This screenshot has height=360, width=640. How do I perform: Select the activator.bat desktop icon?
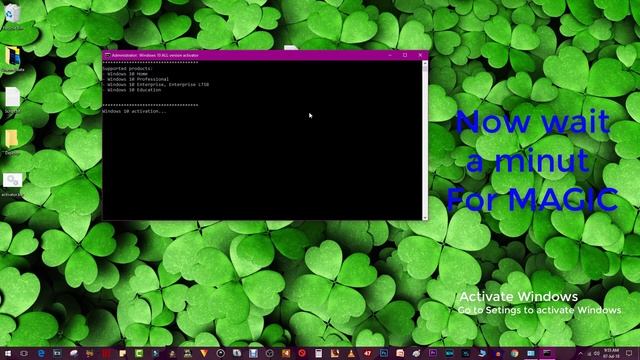pos(12,184)
